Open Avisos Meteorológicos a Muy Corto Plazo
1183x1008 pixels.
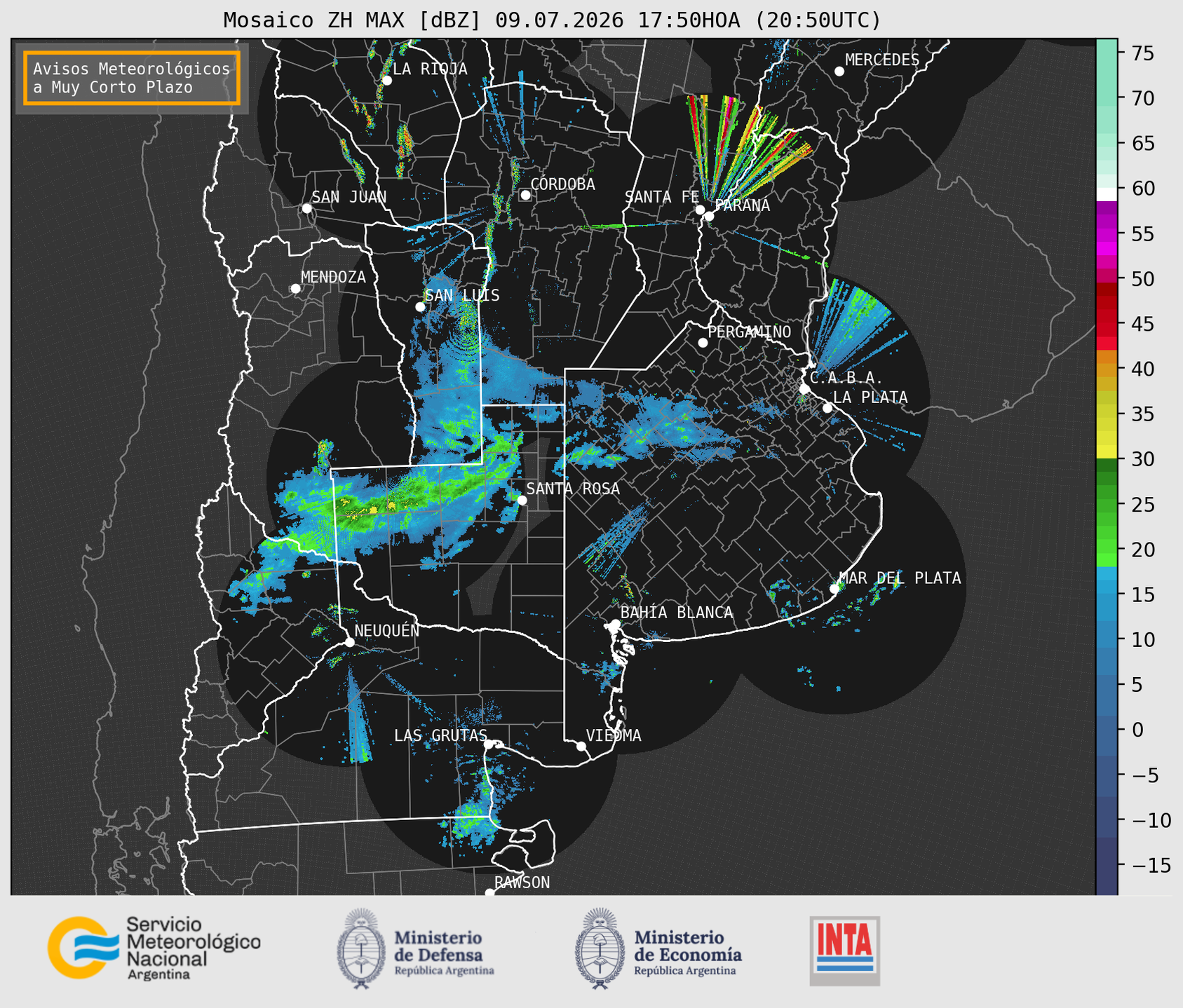(x=132, y=78)
